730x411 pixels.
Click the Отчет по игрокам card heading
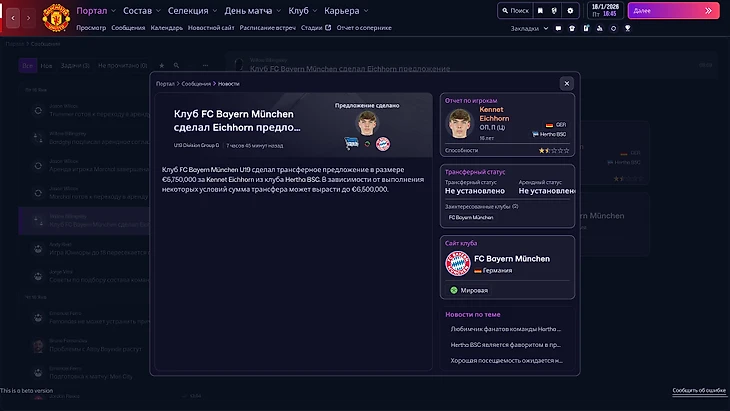click(471, 101)
